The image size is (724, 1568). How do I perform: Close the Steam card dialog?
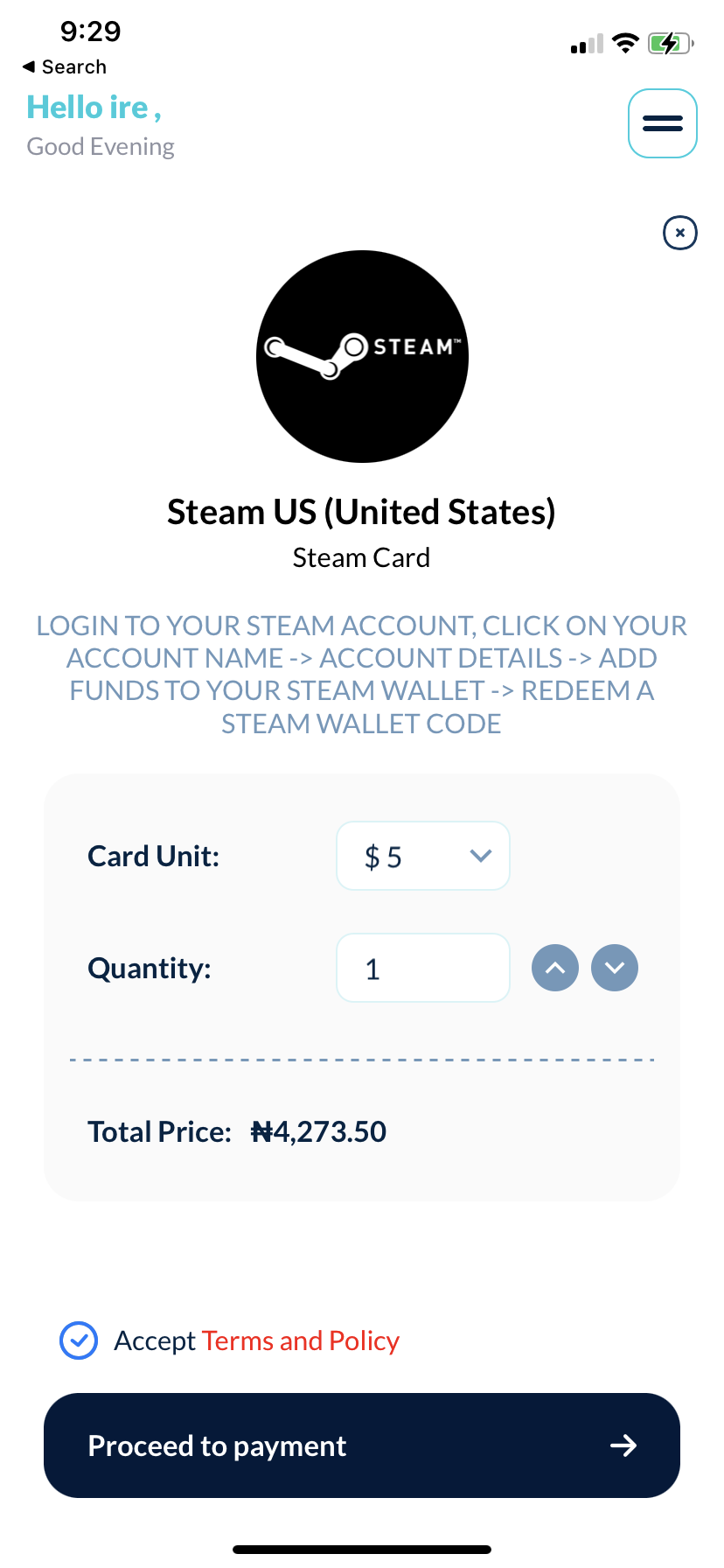pos(680,233)
